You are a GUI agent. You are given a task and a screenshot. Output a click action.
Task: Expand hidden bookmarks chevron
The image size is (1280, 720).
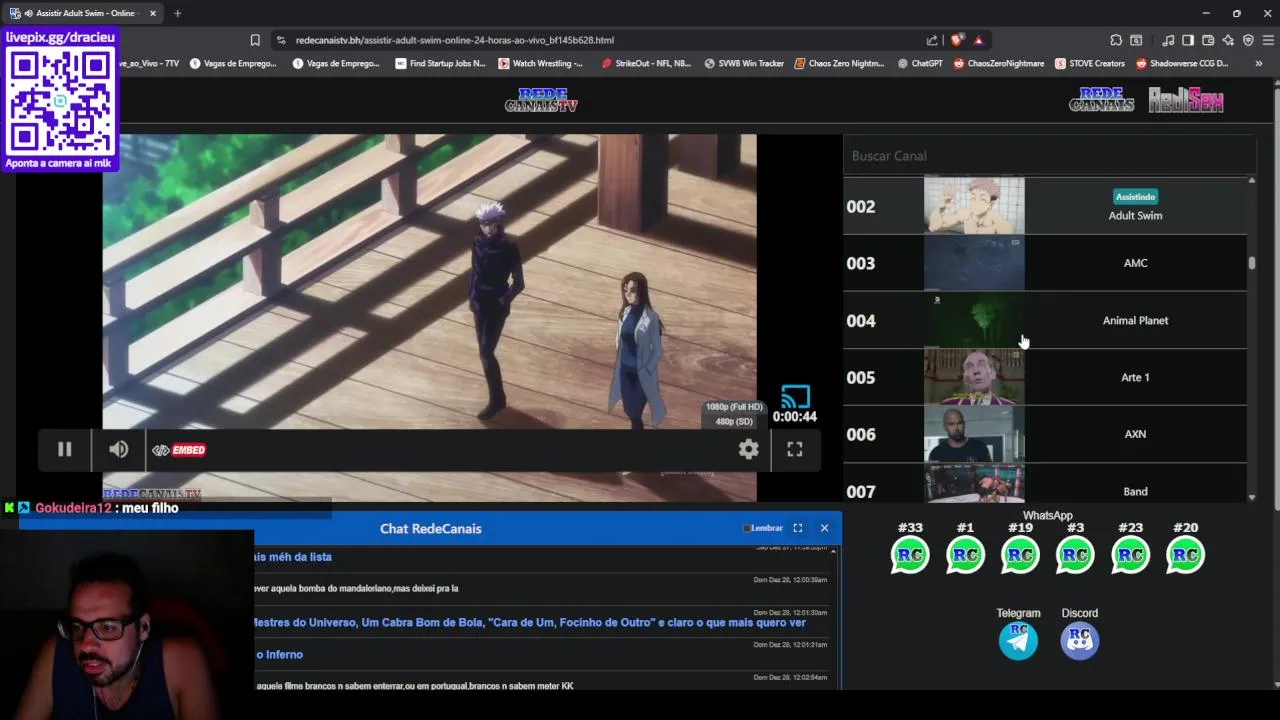(1258, 63)
